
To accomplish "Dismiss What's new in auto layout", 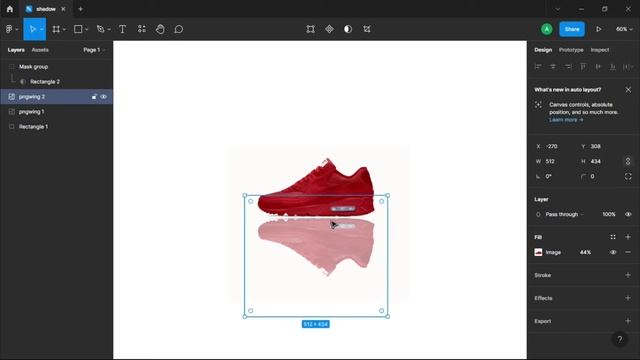I will pos(628,89).
